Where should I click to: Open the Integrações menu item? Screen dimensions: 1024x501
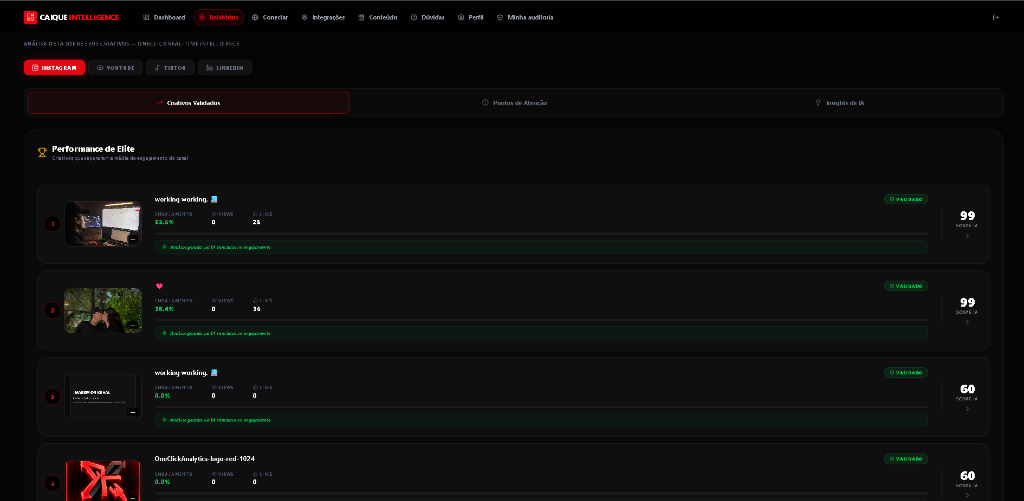click(x=323, y=18)
